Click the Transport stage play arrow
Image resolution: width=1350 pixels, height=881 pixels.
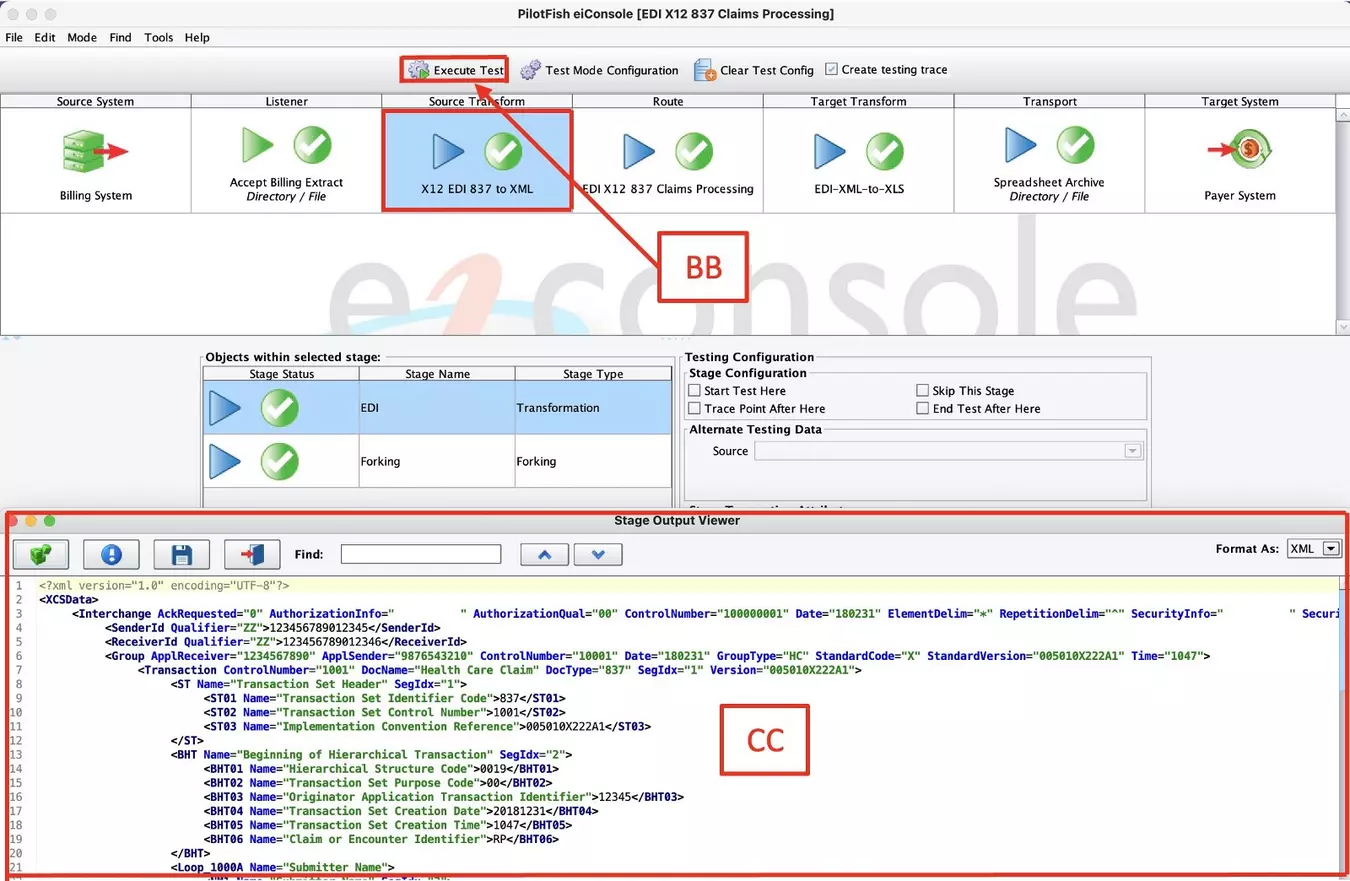[x=1021, y=146]
